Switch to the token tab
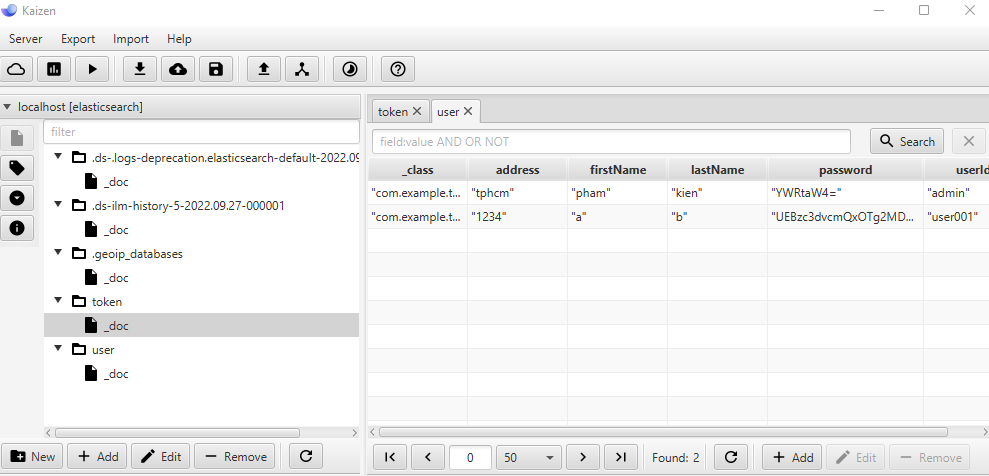The height and width of the screenshot is (476, 989). tap(393, 112)
